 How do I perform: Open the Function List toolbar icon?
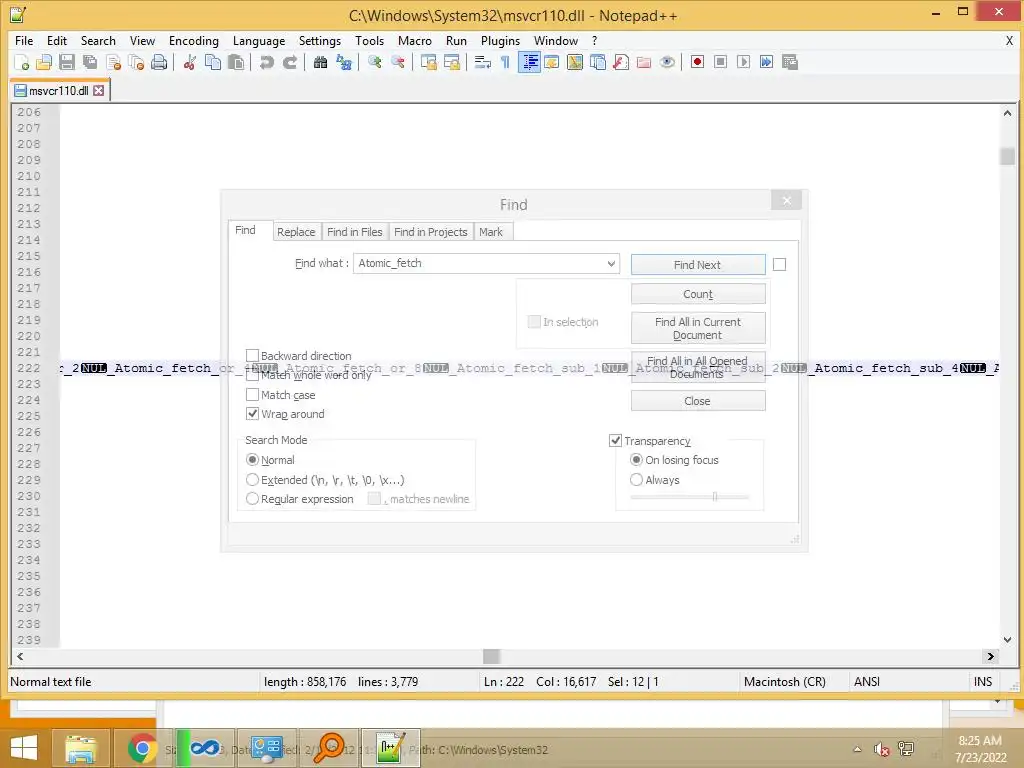coord(621,63)
